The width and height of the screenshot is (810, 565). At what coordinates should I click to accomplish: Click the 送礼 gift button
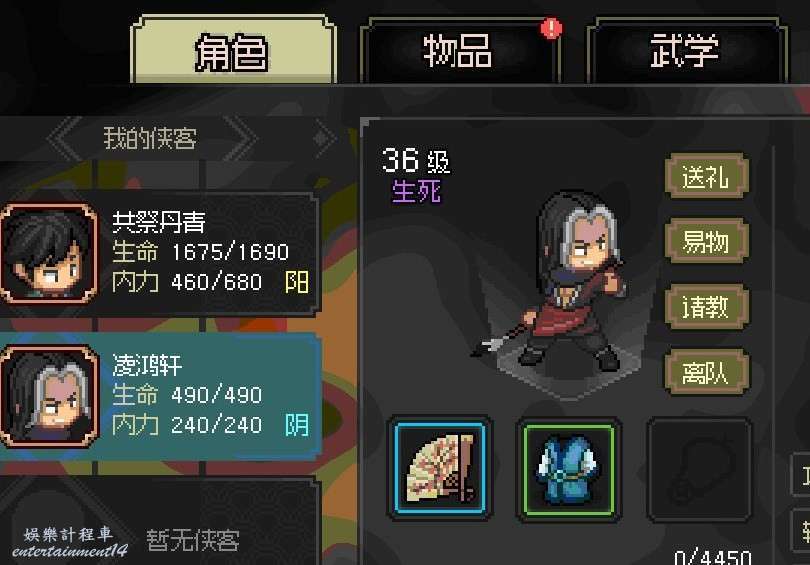click(707, 176)
